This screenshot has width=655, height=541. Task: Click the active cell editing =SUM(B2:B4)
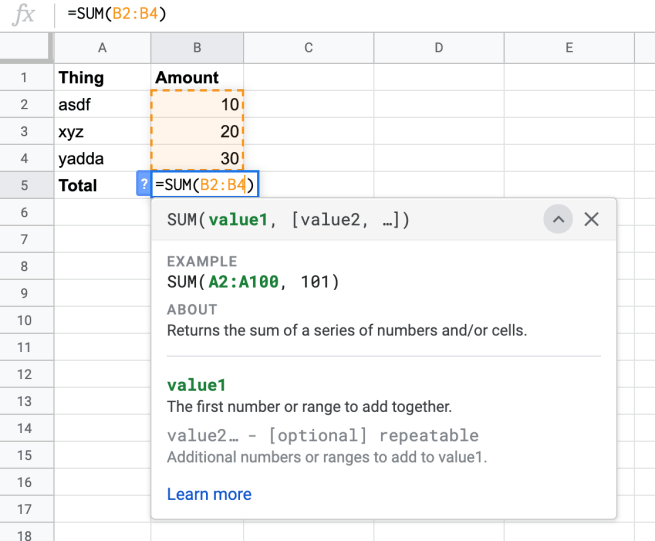click(206, 185)
